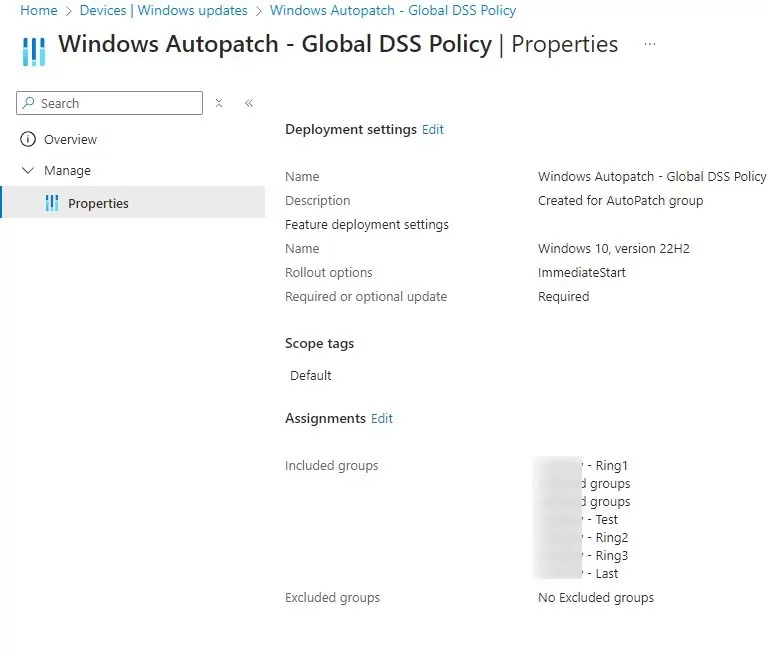This screenshot has width=769, height=652.
Task: Select the 'Required' update value
Action: 564,296
